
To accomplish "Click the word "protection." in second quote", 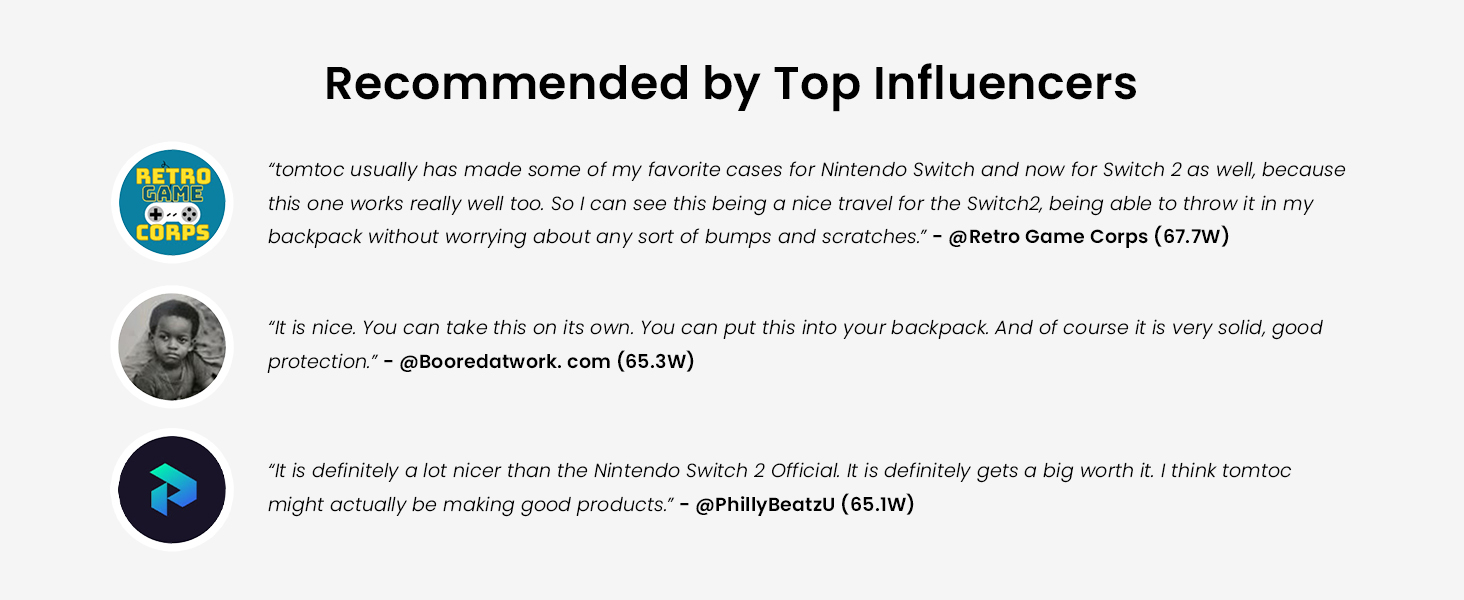I will click(x=320, y=362).
